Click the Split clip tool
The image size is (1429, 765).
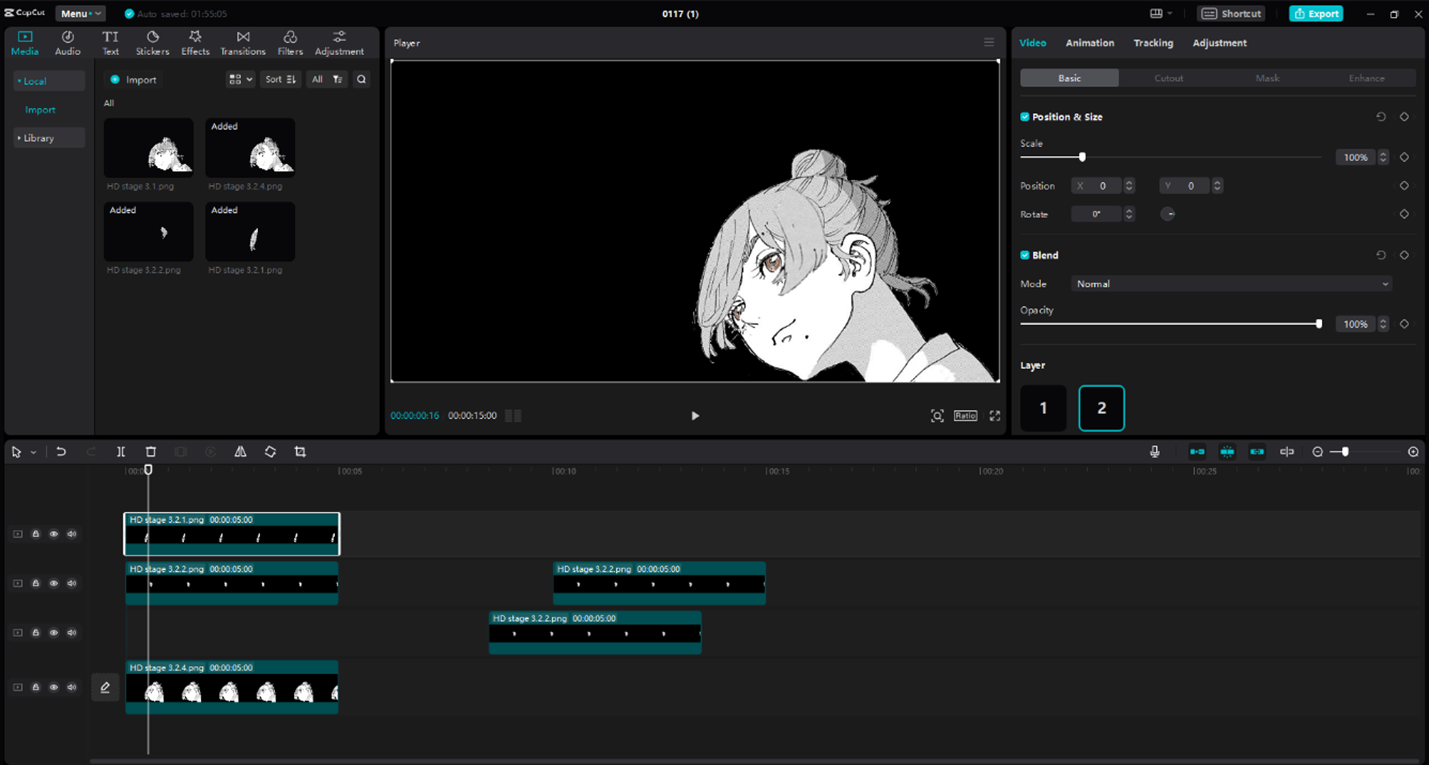[x=121, y=452]
